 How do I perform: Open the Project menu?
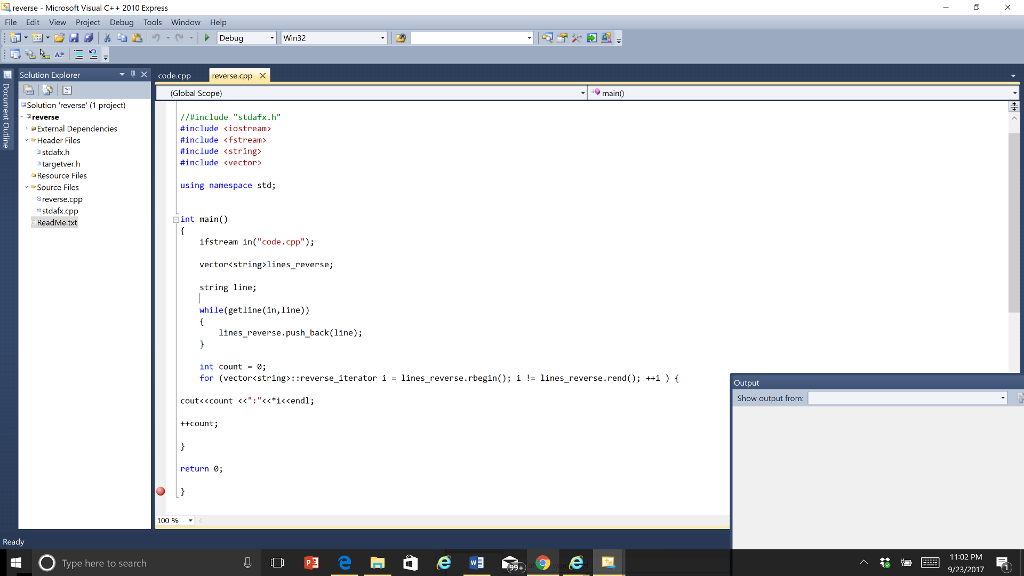pos(88,22)
